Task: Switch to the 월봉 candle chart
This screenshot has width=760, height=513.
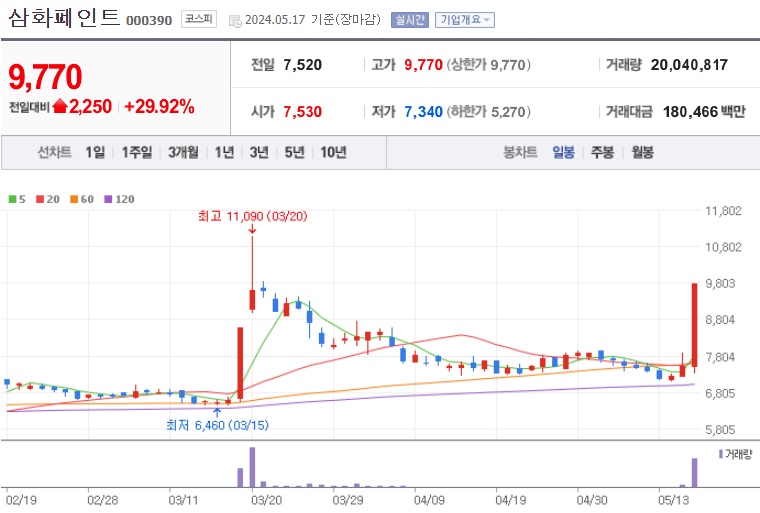Action: tap(642, 152)
